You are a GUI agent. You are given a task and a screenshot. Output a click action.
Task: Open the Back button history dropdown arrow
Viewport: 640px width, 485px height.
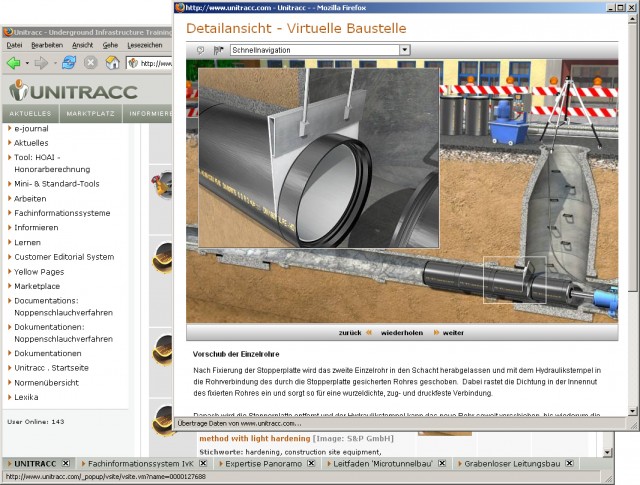pos(28,62)
